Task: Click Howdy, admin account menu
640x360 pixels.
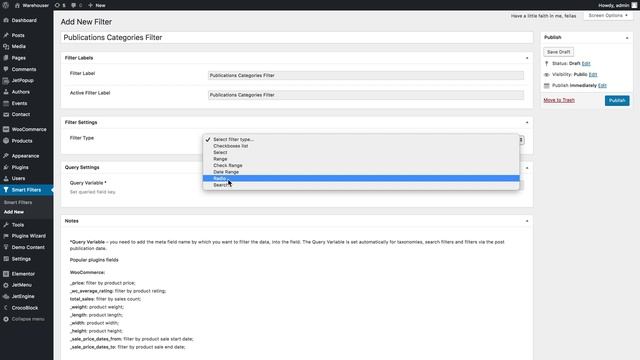Action: (x=617, y=5)
